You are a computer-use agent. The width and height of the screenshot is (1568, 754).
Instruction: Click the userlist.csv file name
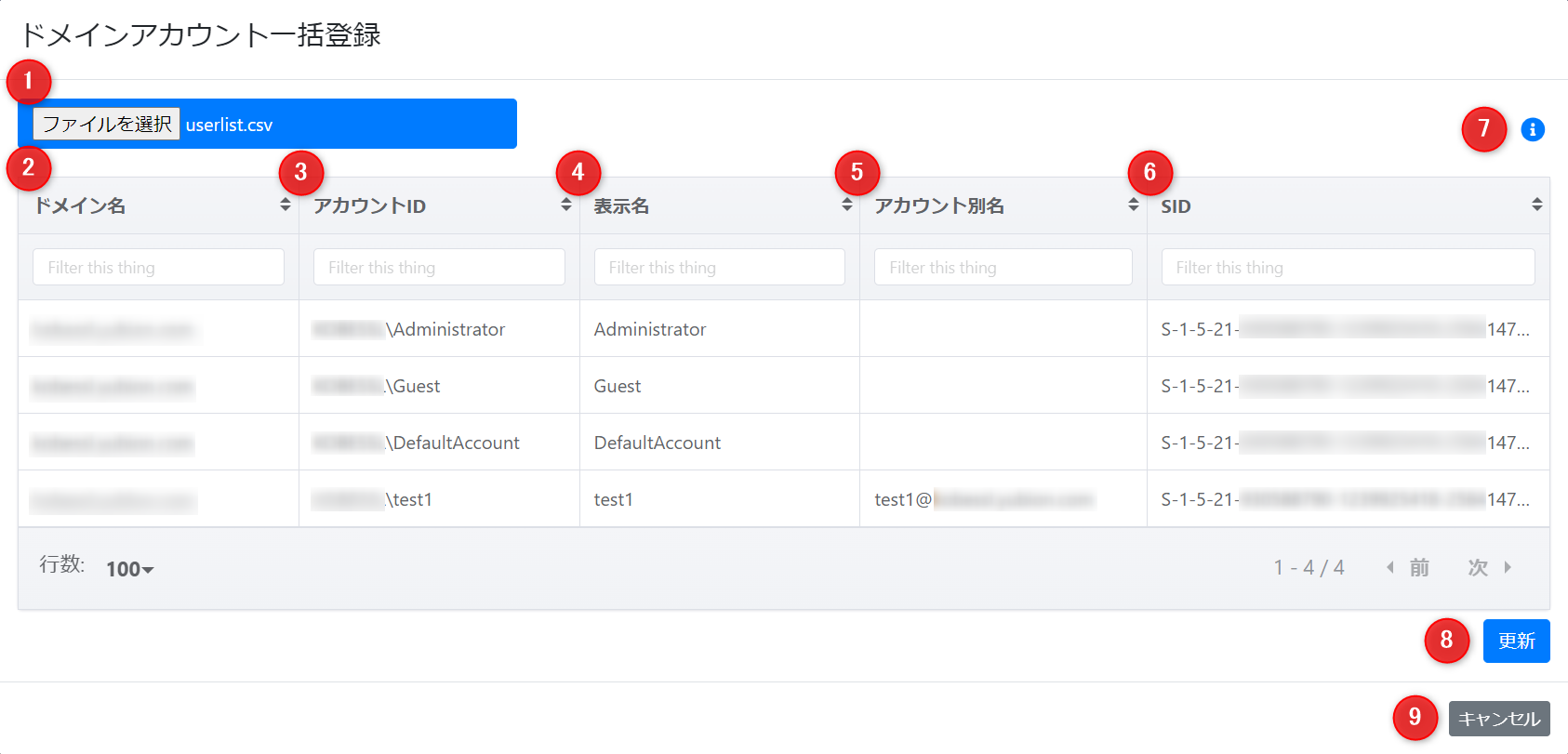(229, 125)
